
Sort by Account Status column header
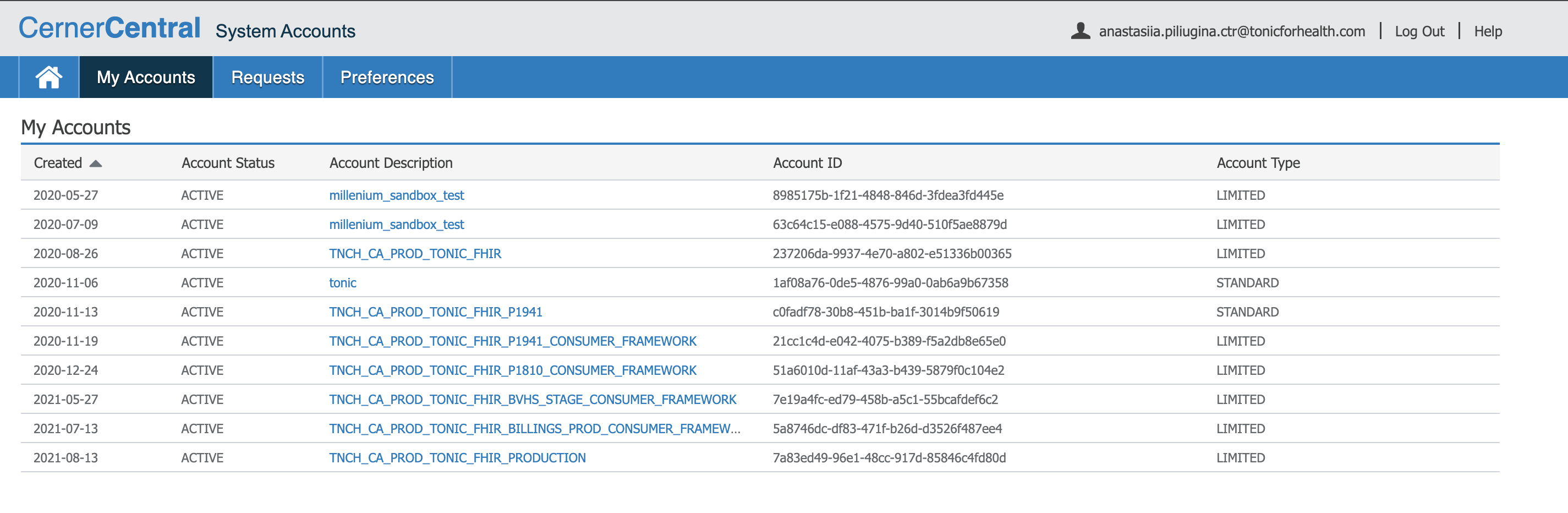click(x=228, y=163)
